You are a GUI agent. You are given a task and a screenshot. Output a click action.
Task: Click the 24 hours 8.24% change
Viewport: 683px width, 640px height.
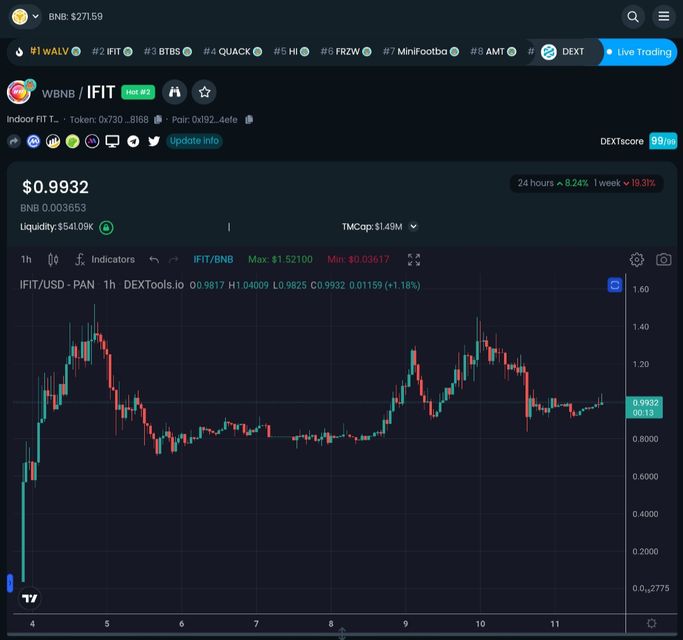point(553,183)
